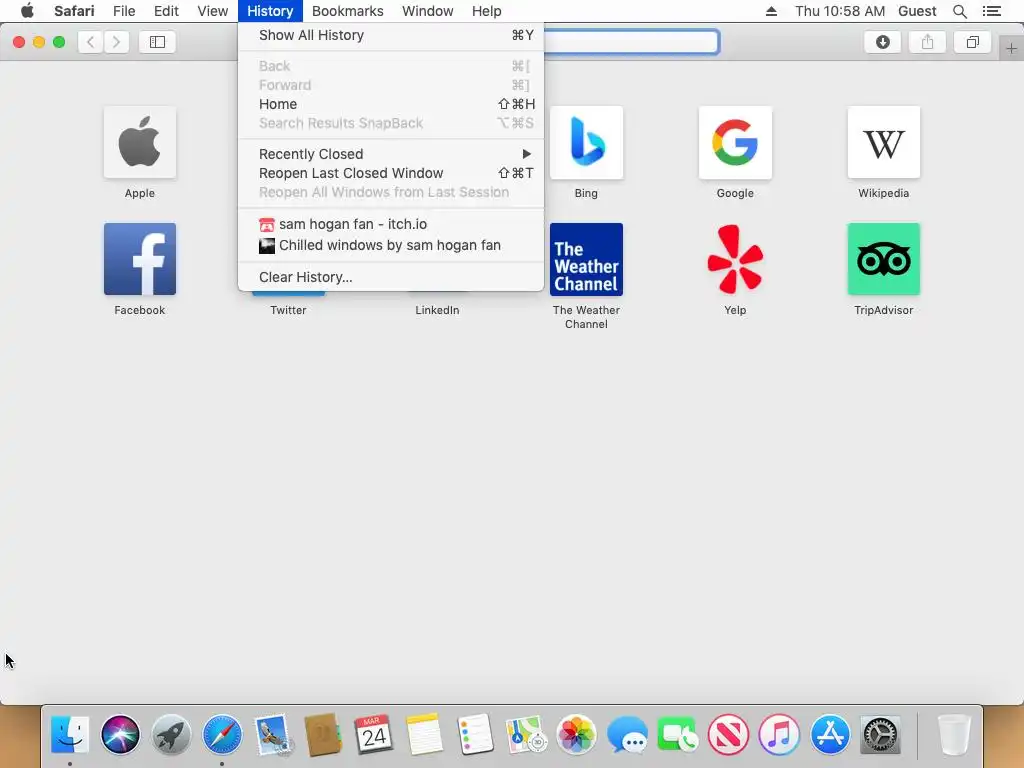The image size is (1024, 768).
Task: Click the Share toolbar icon
Action: 927,42
